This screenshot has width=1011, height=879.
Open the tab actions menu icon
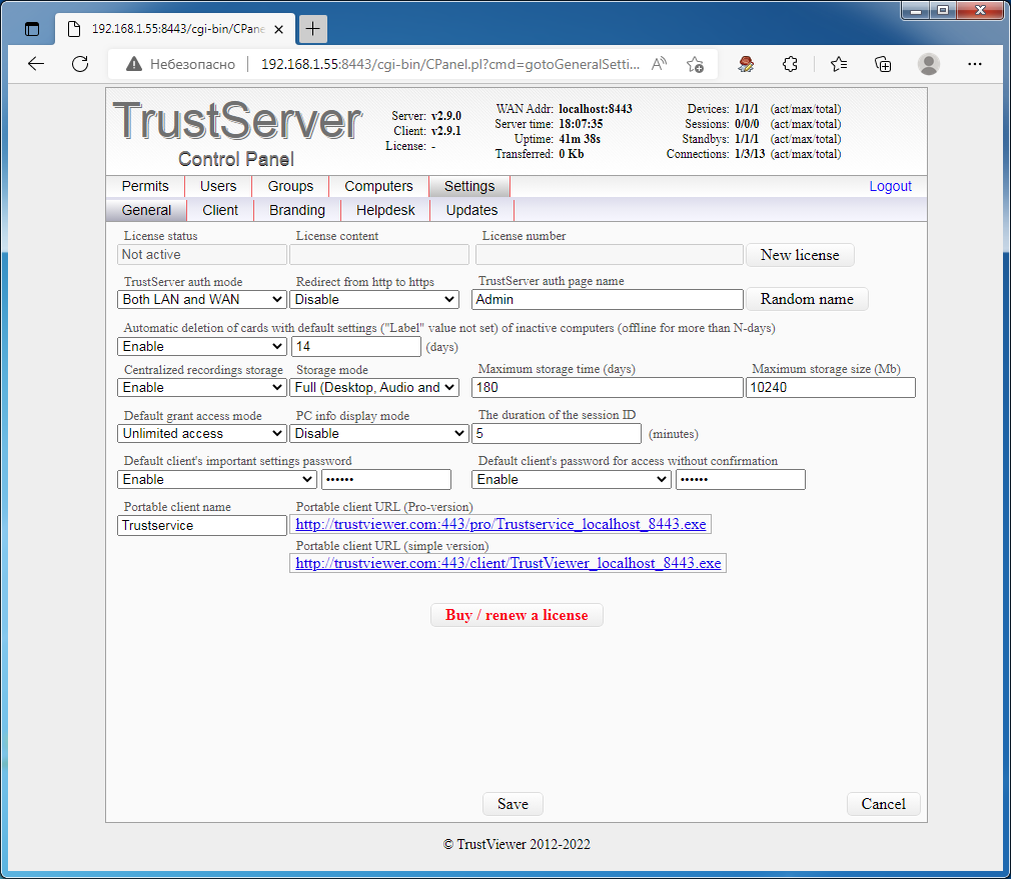click(x=32, y=29)
